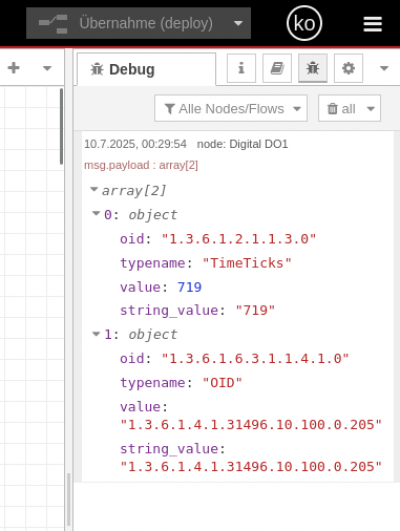Show the information sidebar icon

tap(241, 68)
